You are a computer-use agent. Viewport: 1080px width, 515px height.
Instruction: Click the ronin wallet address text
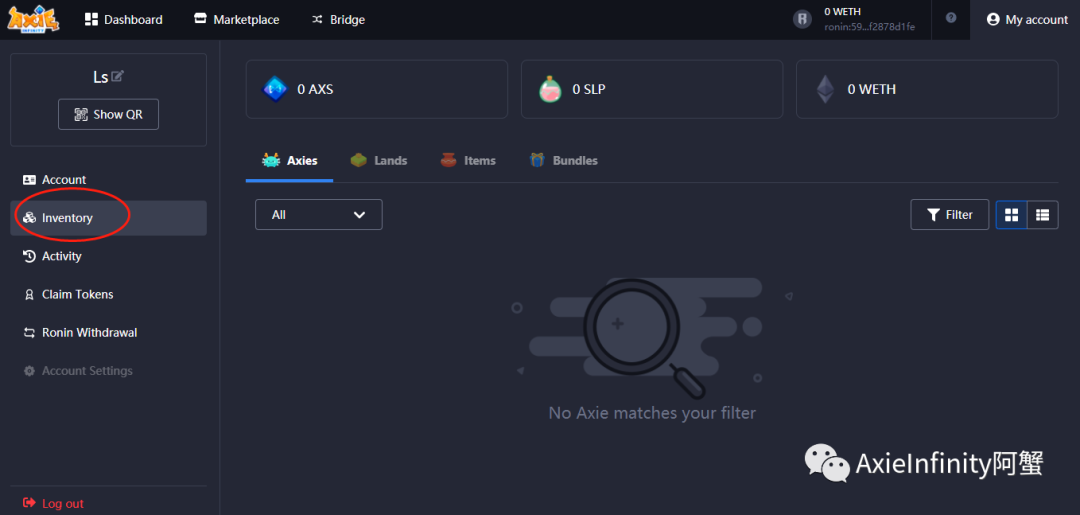tap(869, 27)
